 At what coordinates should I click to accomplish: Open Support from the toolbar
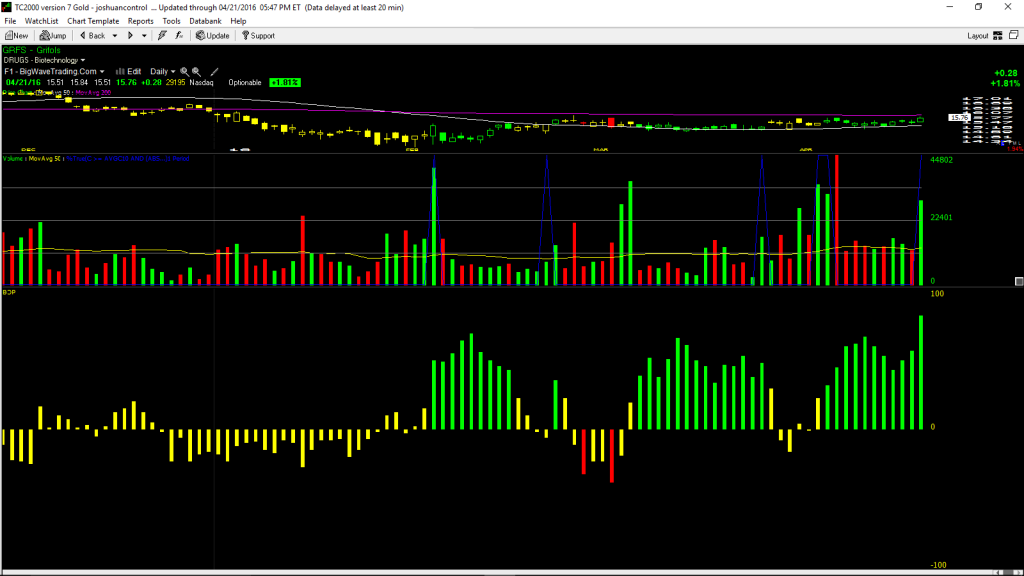258,36
